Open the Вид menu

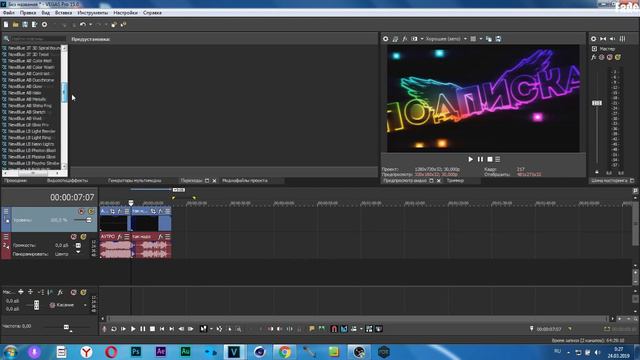point(45,13)
